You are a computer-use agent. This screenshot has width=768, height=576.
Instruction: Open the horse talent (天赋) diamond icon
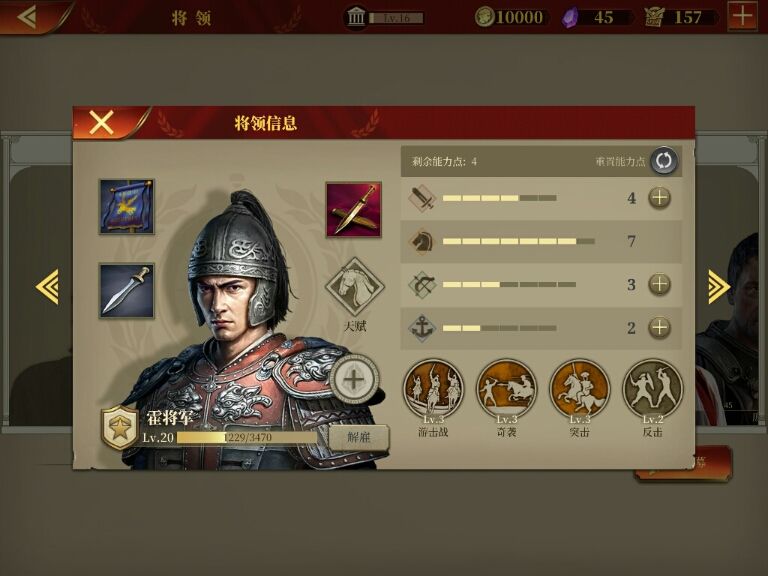pyautogui.click(x=355, y=287)
